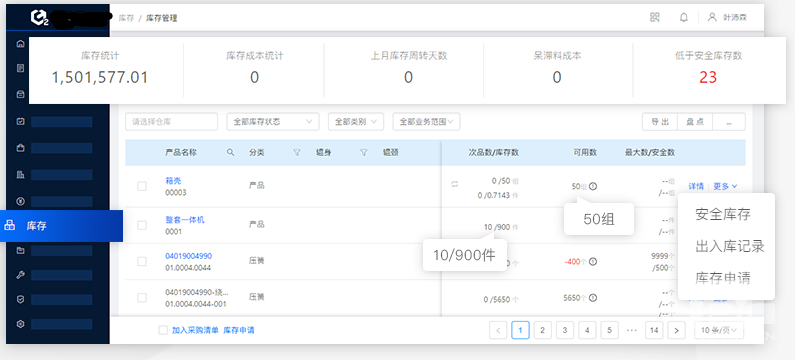Click the 盘点 stocktake button

click(695, 122)
